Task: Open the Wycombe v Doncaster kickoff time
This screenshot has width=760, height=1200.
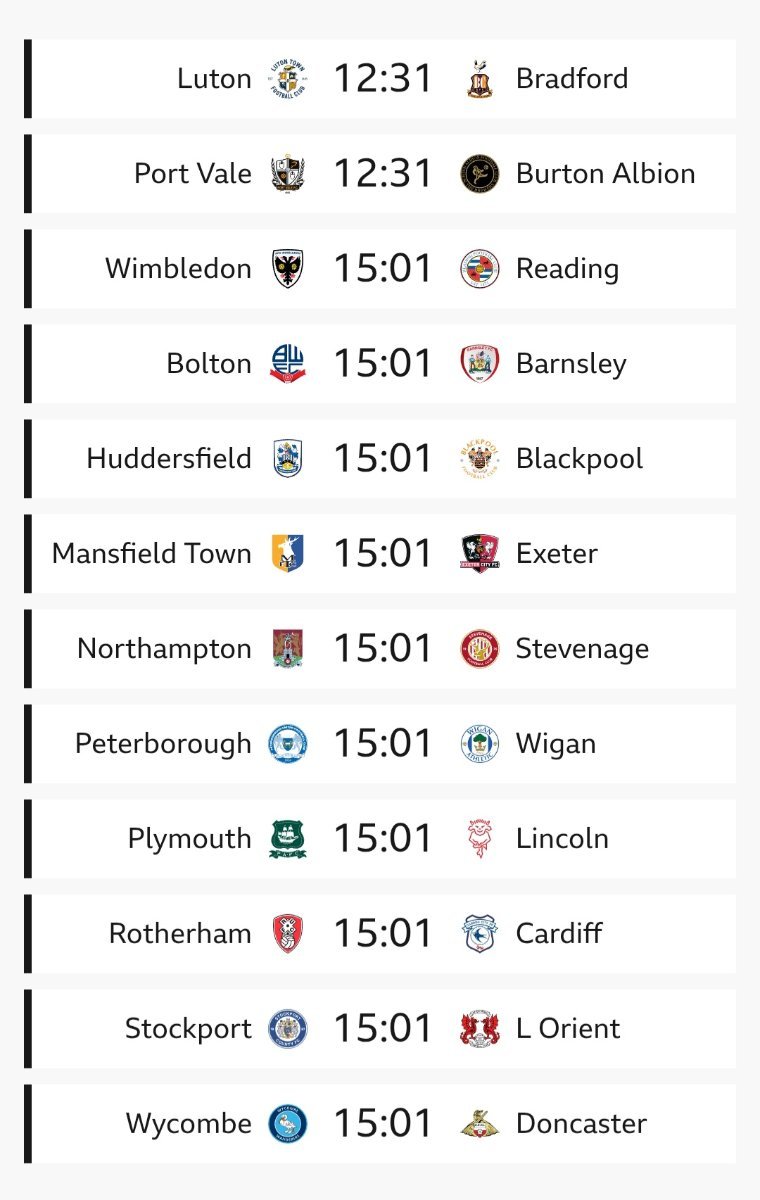Action: pos(383,1124)
